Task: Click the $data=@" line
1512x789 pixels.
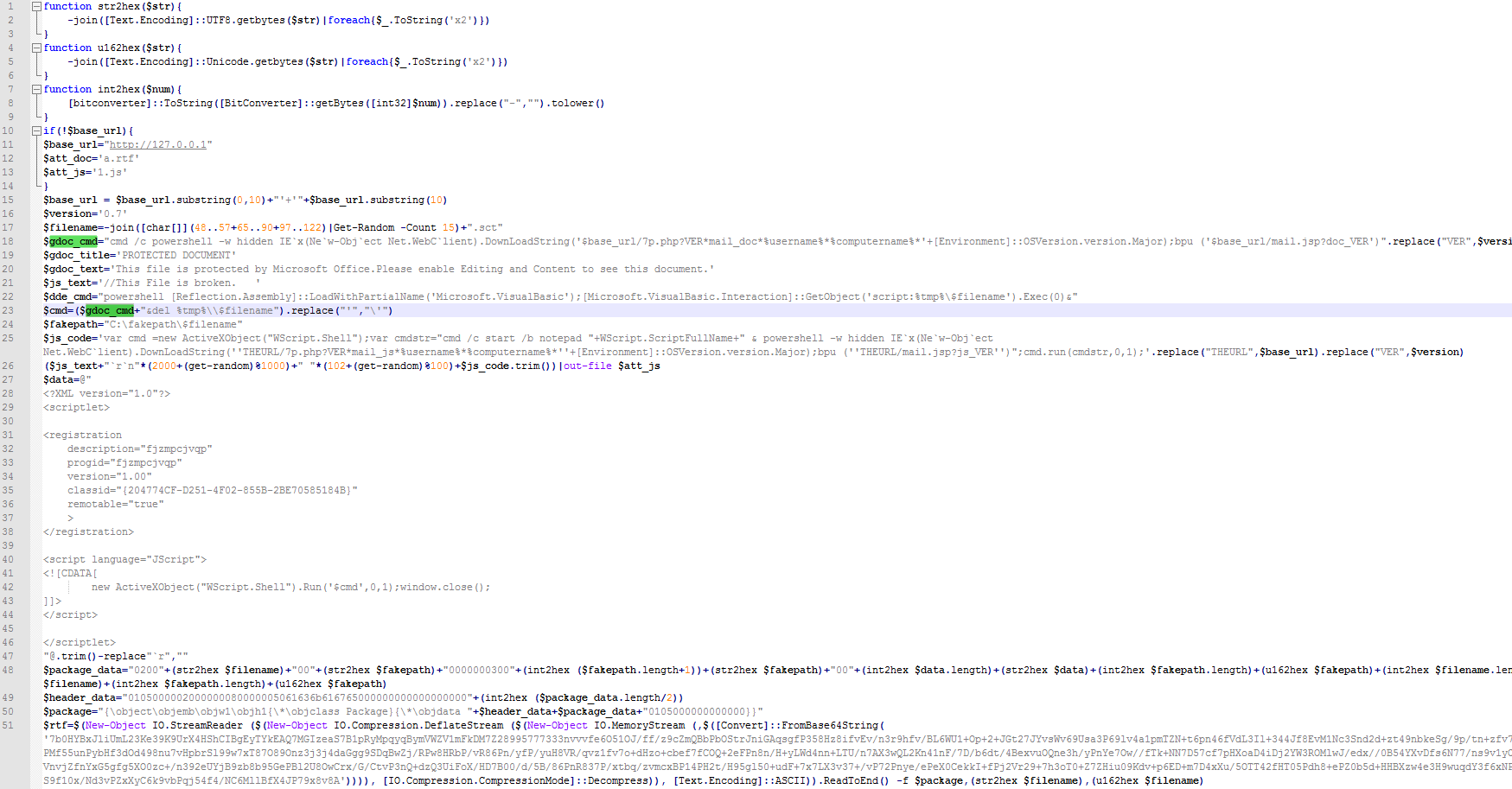Action: (x=67, y=379)
